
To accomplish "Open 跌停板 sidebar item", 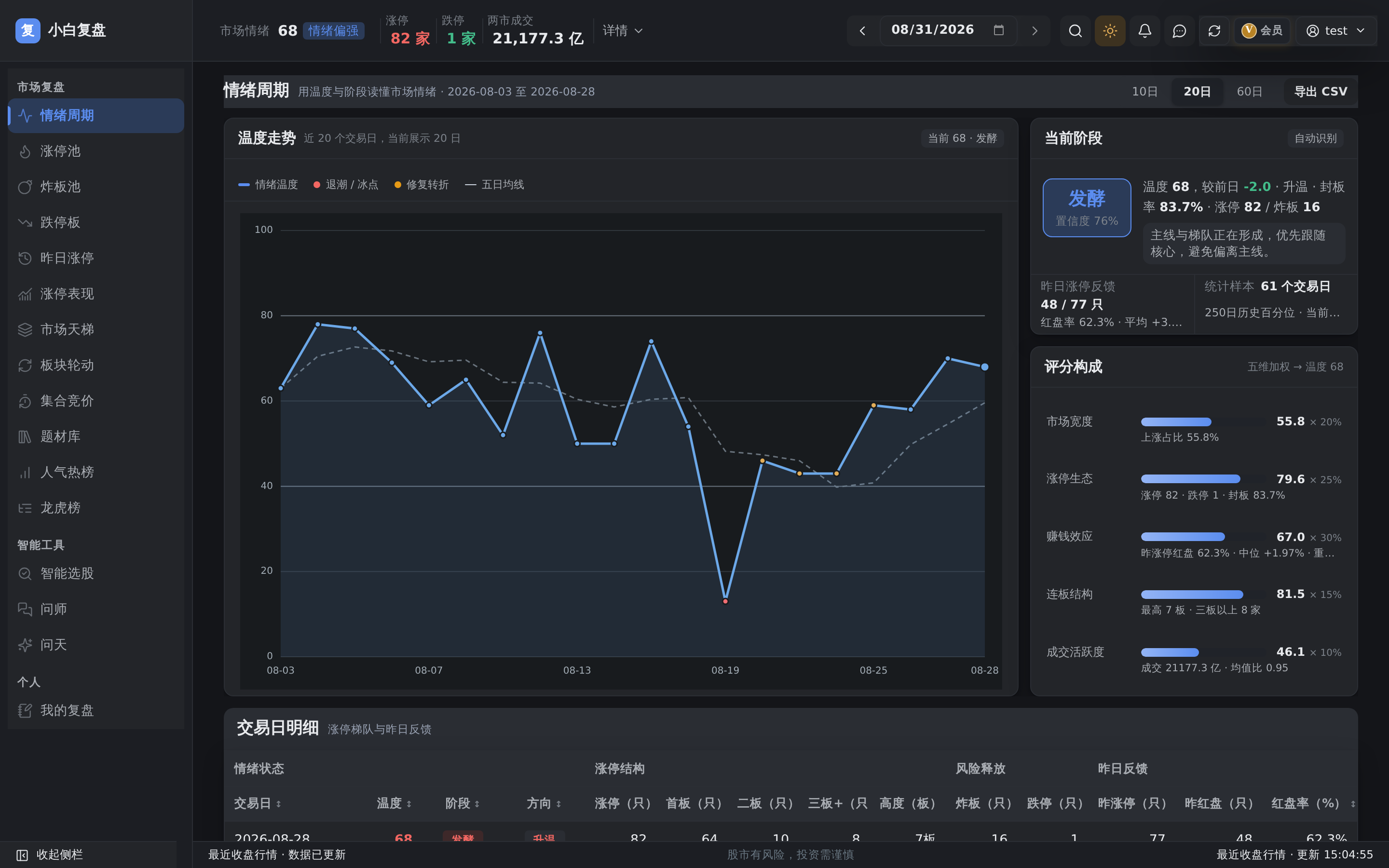I will coord(96,222).
